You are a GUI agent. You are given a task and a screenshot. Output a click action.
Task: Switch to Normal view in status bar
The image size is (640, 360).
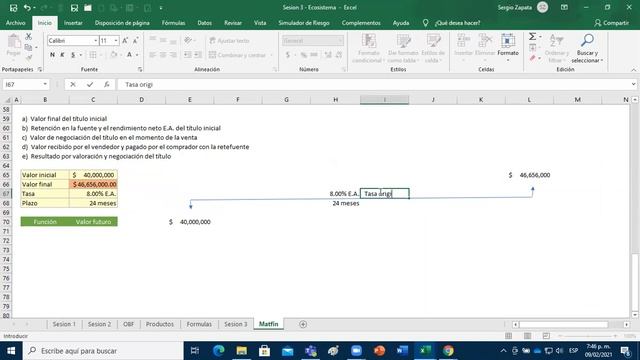[x=508, y=336]
